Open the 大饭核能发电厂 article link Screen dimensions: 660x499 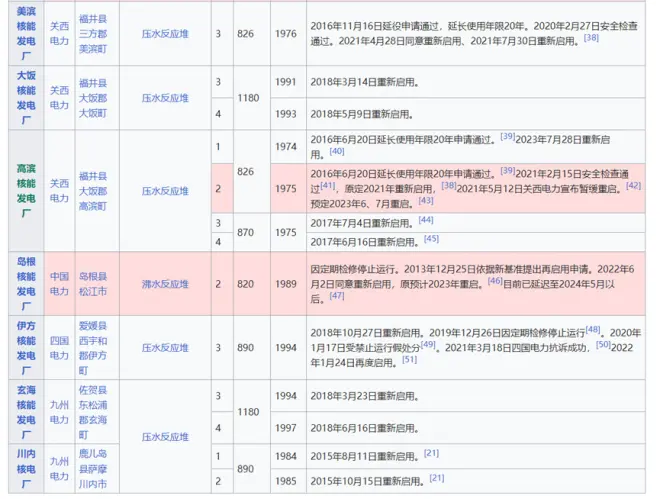click(24, 98)
